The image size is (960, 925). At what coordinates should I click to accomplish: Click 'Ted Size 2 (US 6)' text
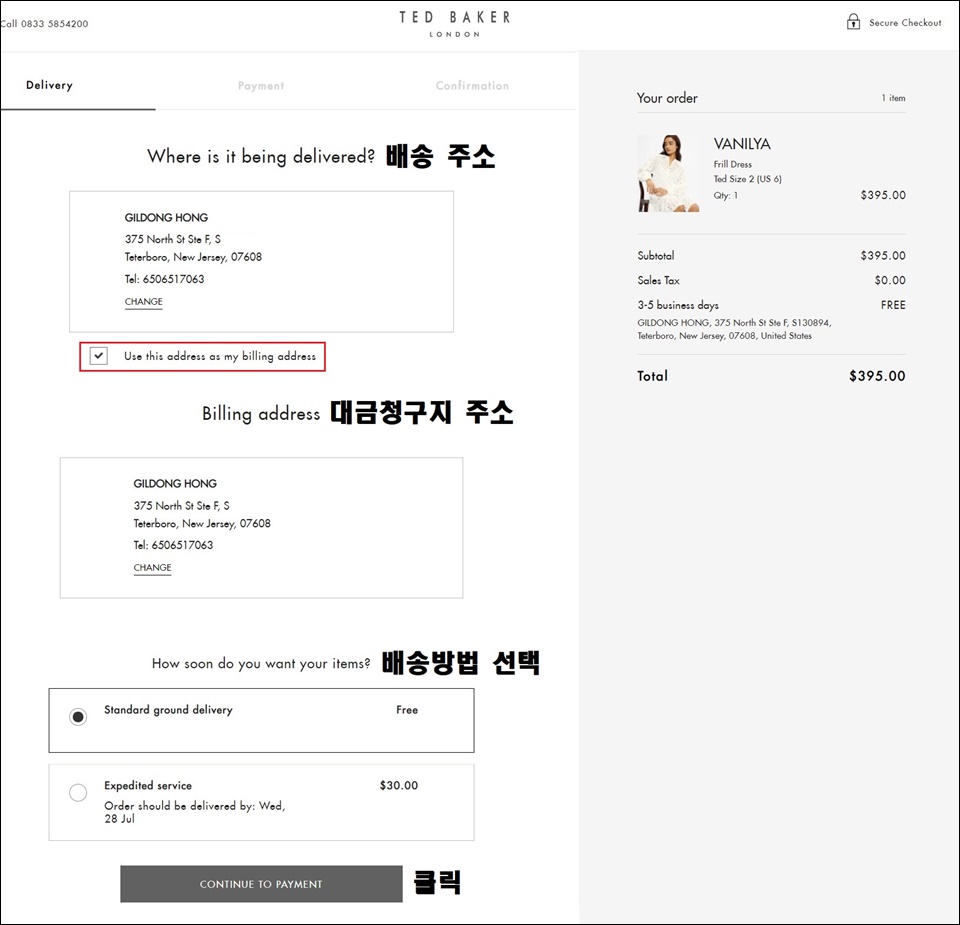(x=747, y=179)
